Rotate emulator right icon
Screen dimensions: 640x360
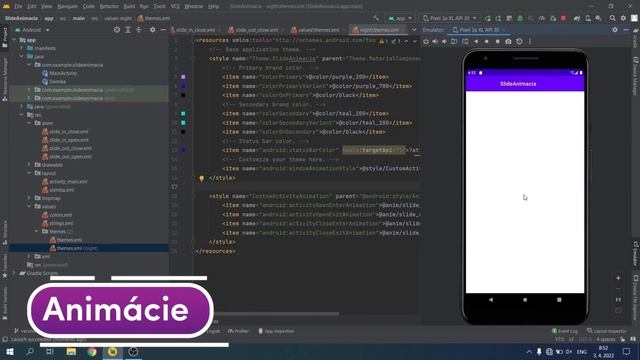point(465,41)
